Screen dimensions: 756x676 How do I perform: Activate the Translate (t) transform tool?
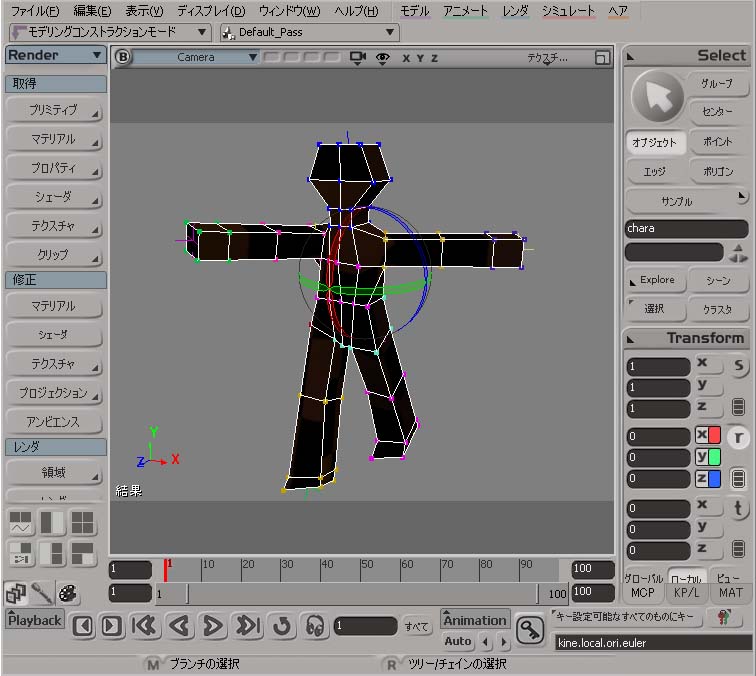tap(738, 508)
